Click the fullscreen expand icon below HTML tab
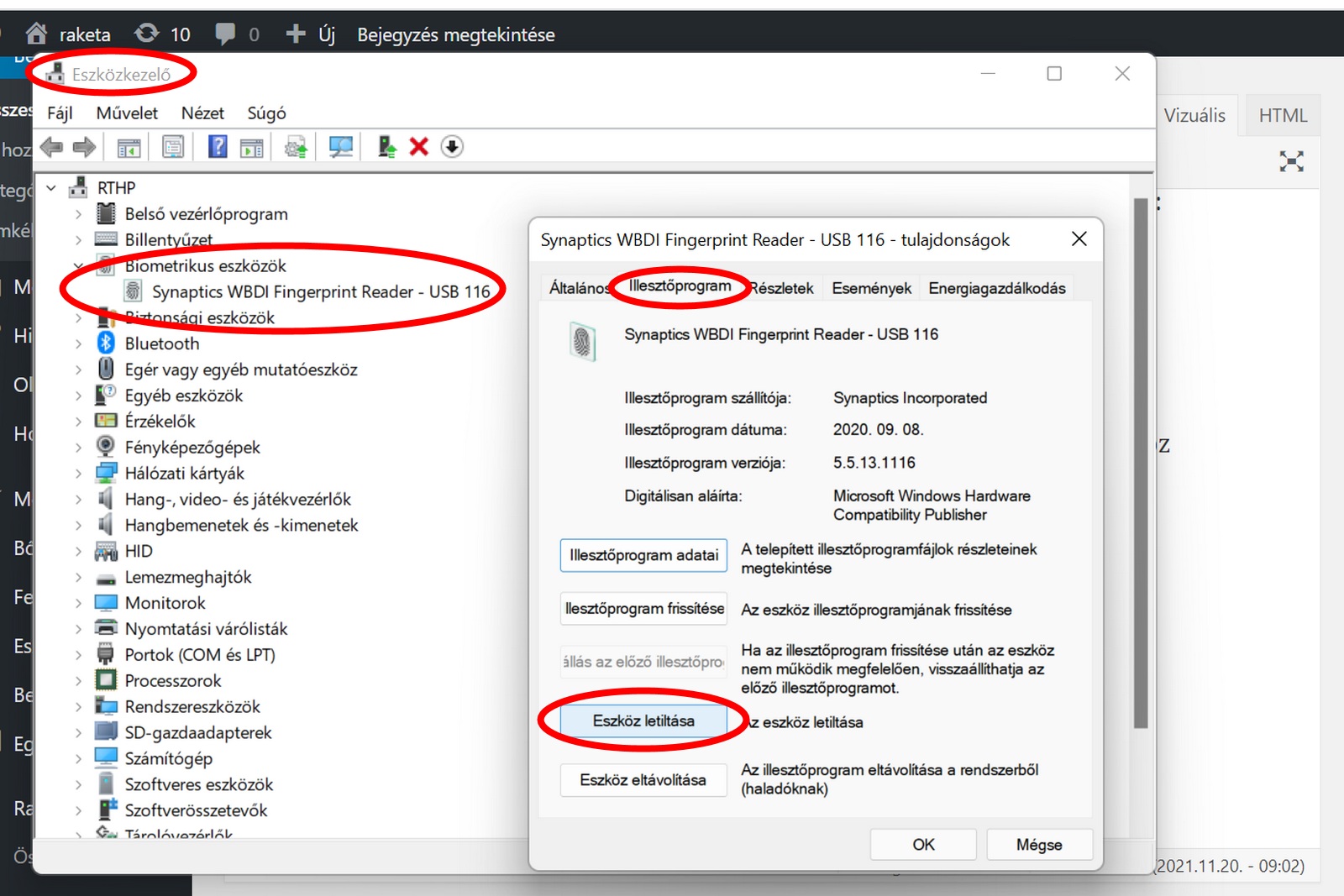This screenshot has height=896, width=1344. (x=1291, y=161)
